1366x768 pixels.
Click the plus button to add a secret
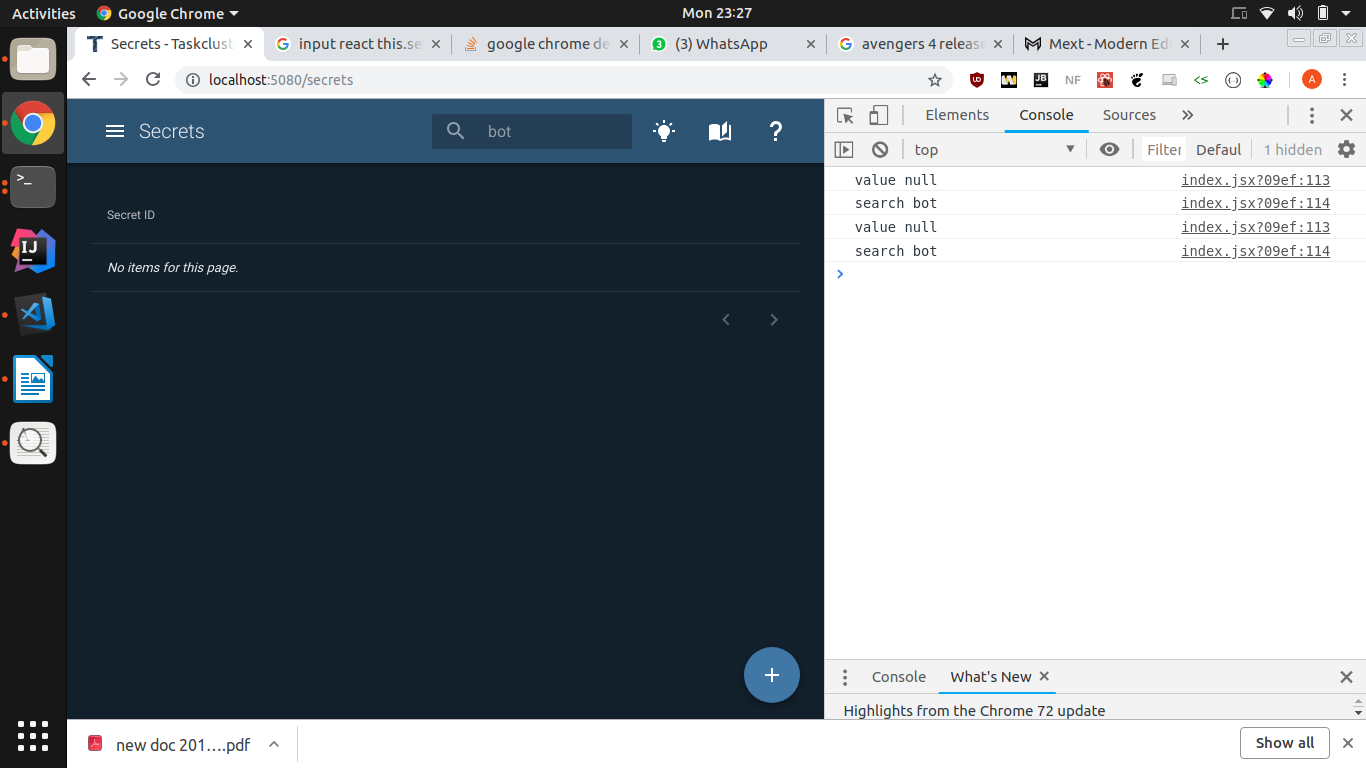click(x=771, y=675)
